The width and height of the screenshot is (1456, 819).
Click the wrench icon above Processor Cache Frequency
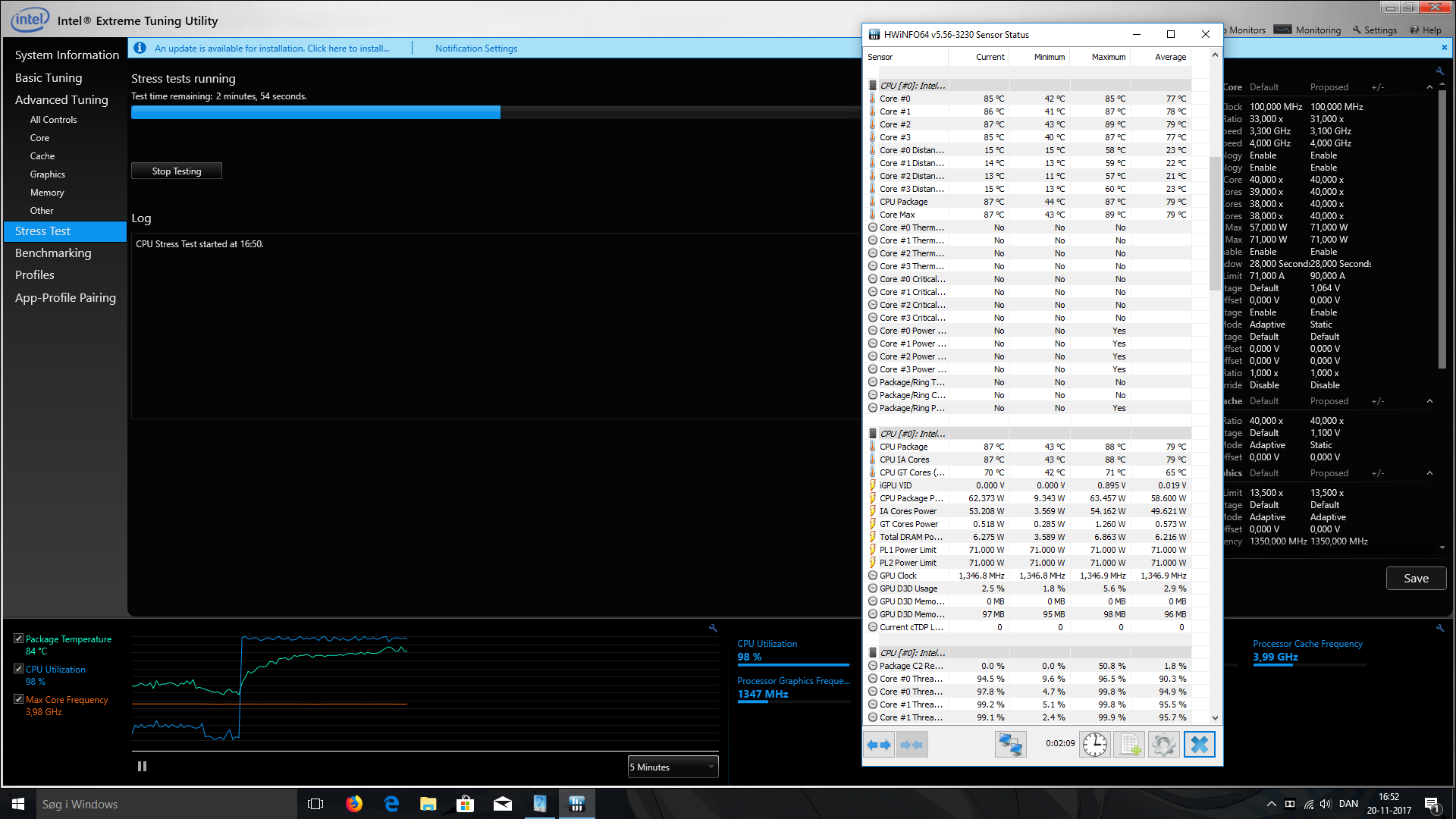pos(1440,628)
